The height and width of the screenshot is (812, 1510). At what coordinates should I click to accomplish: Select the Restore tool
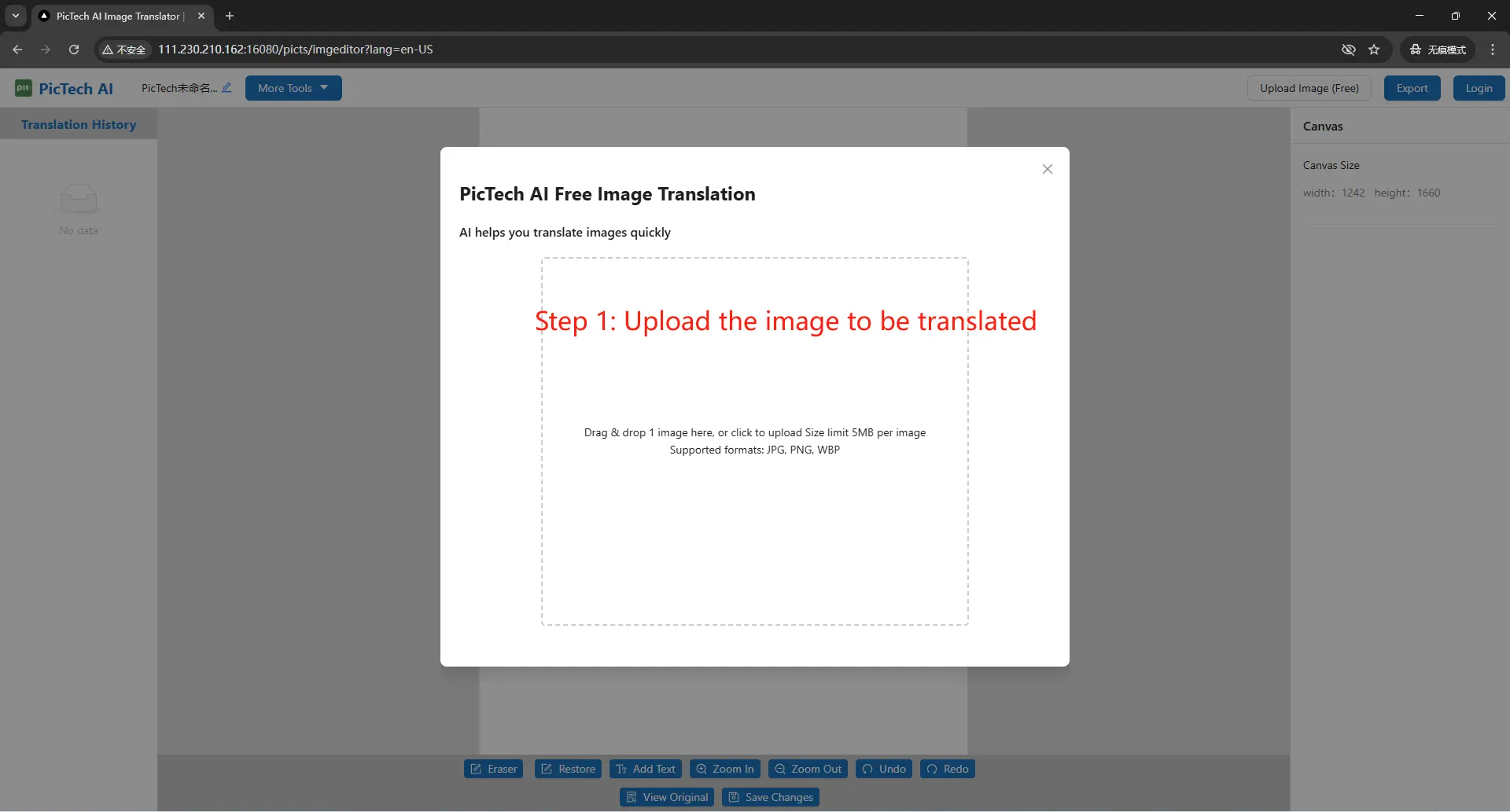[568, 769]
